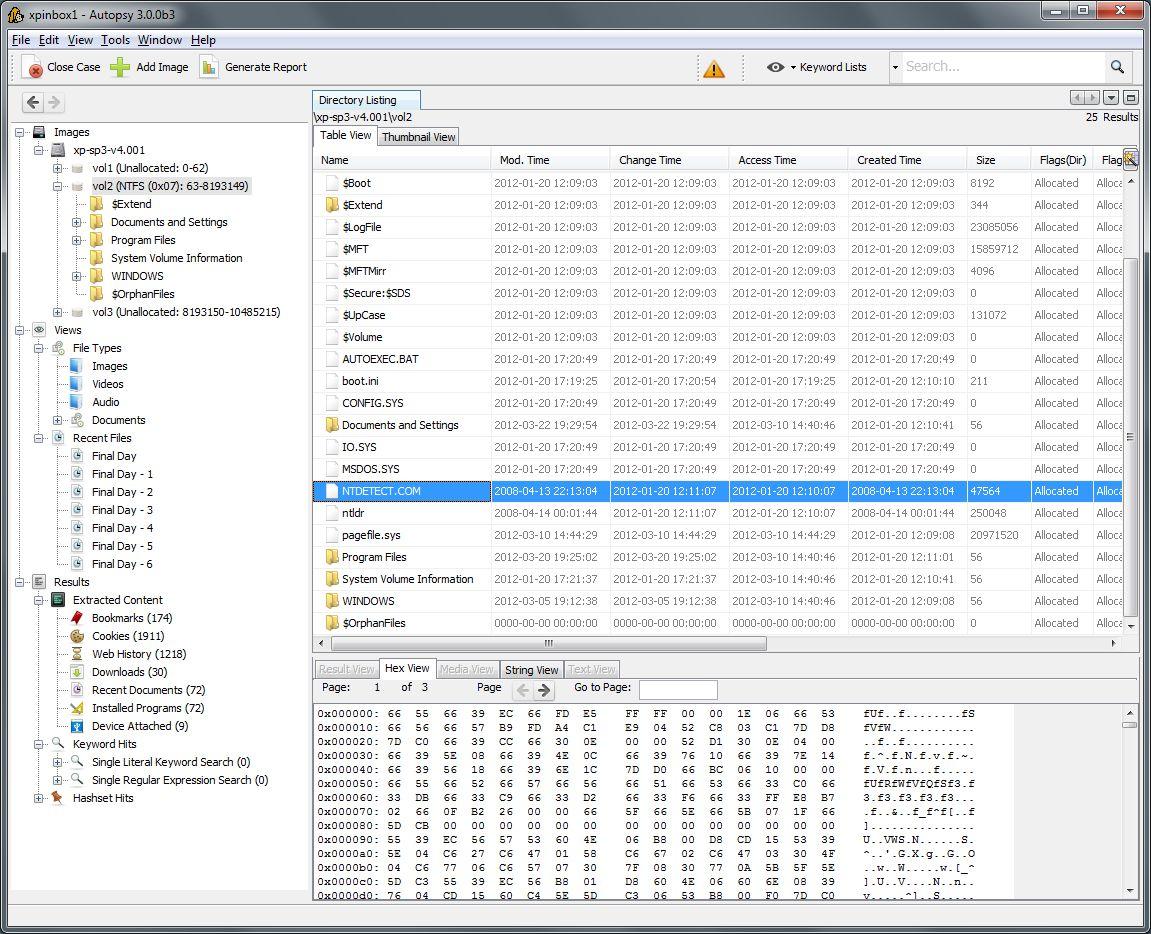Viewport: 1151px width, 934px height.
Task: Open the Keyword Lists dropdown arrow
Action: (794, 68)
